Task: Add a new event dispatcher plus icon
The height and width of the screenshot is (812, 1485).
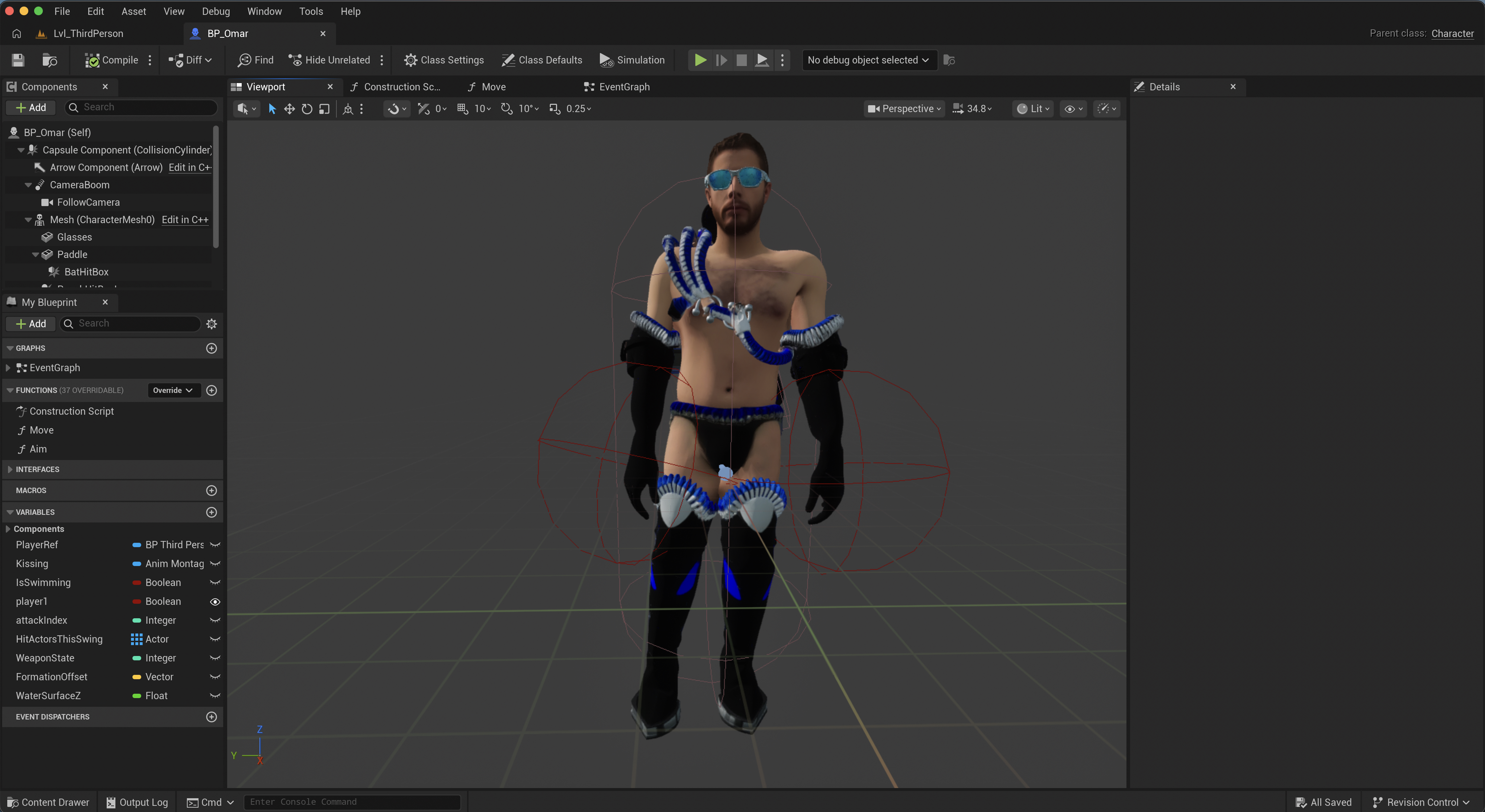Action: coord(212,717)
